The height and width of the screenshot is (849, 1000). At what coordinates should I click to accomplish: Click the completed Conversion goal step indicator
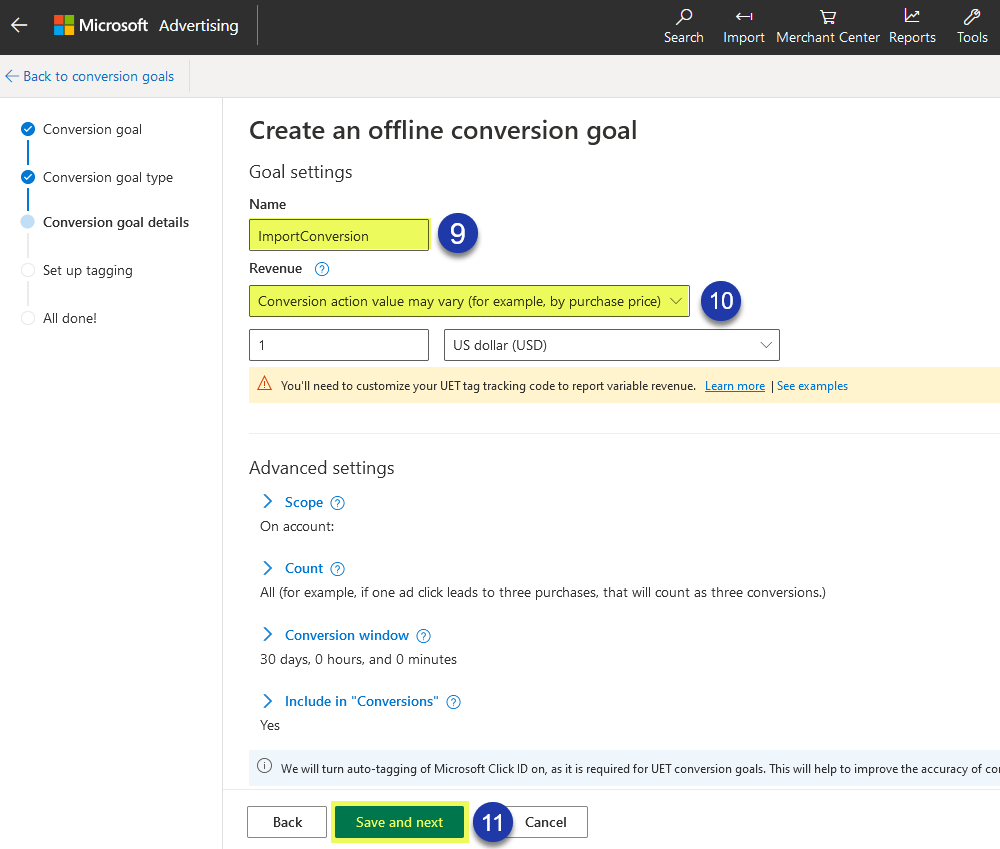point(27,128)
